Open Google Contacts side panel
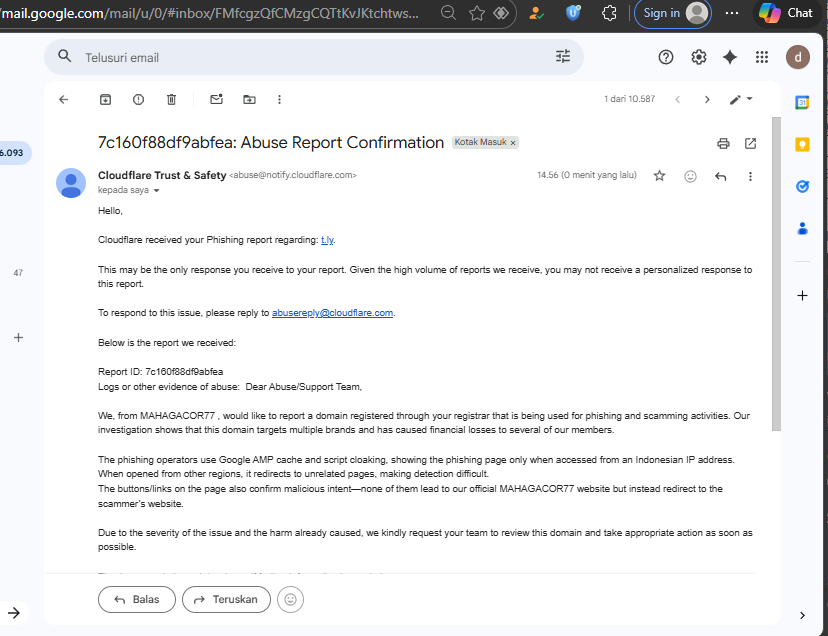This screenshot has height=636, width=828. 802,229
